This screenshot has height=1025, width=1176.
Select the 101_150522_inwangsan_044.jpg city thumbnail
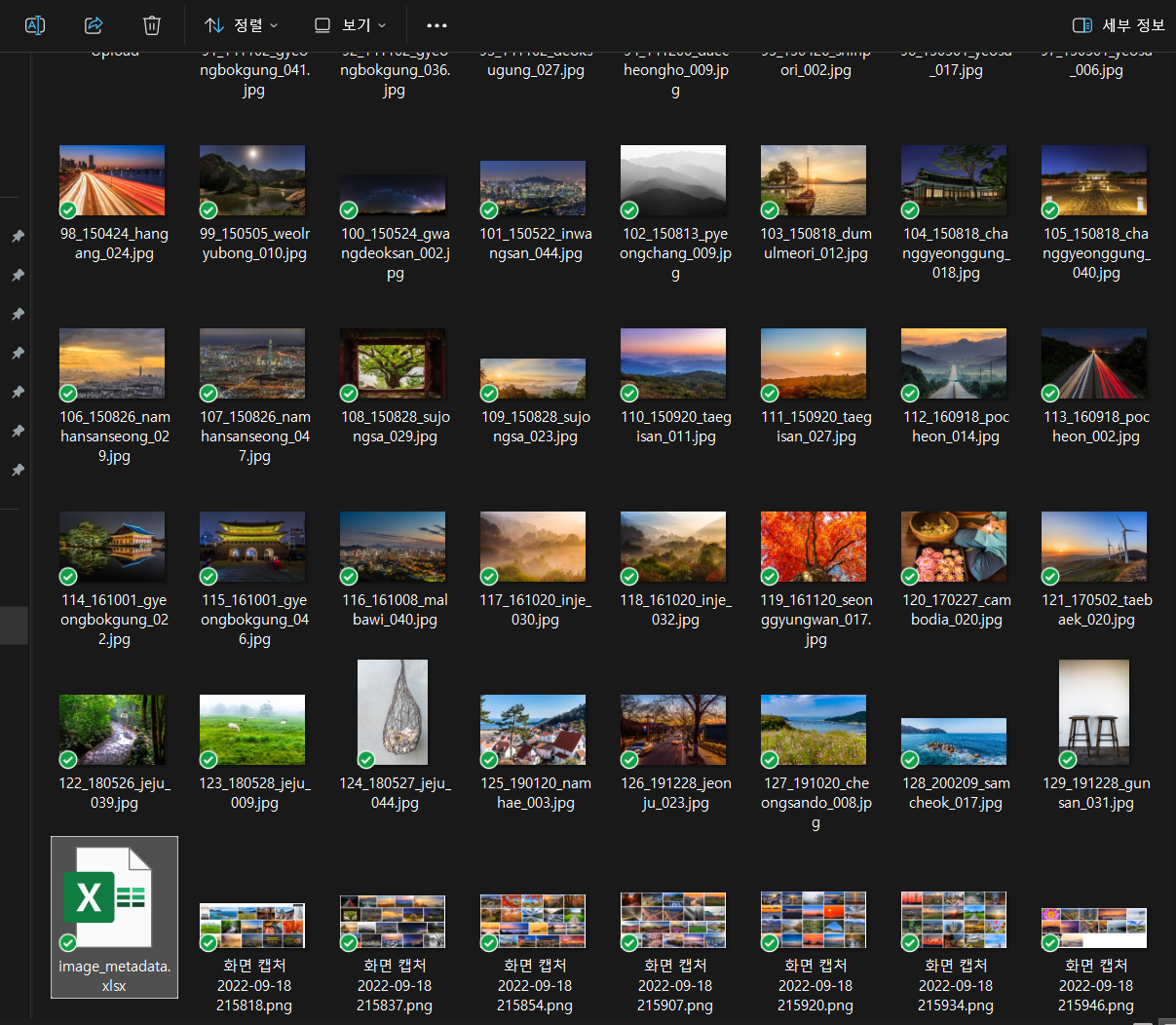click(x=533, y=188)
